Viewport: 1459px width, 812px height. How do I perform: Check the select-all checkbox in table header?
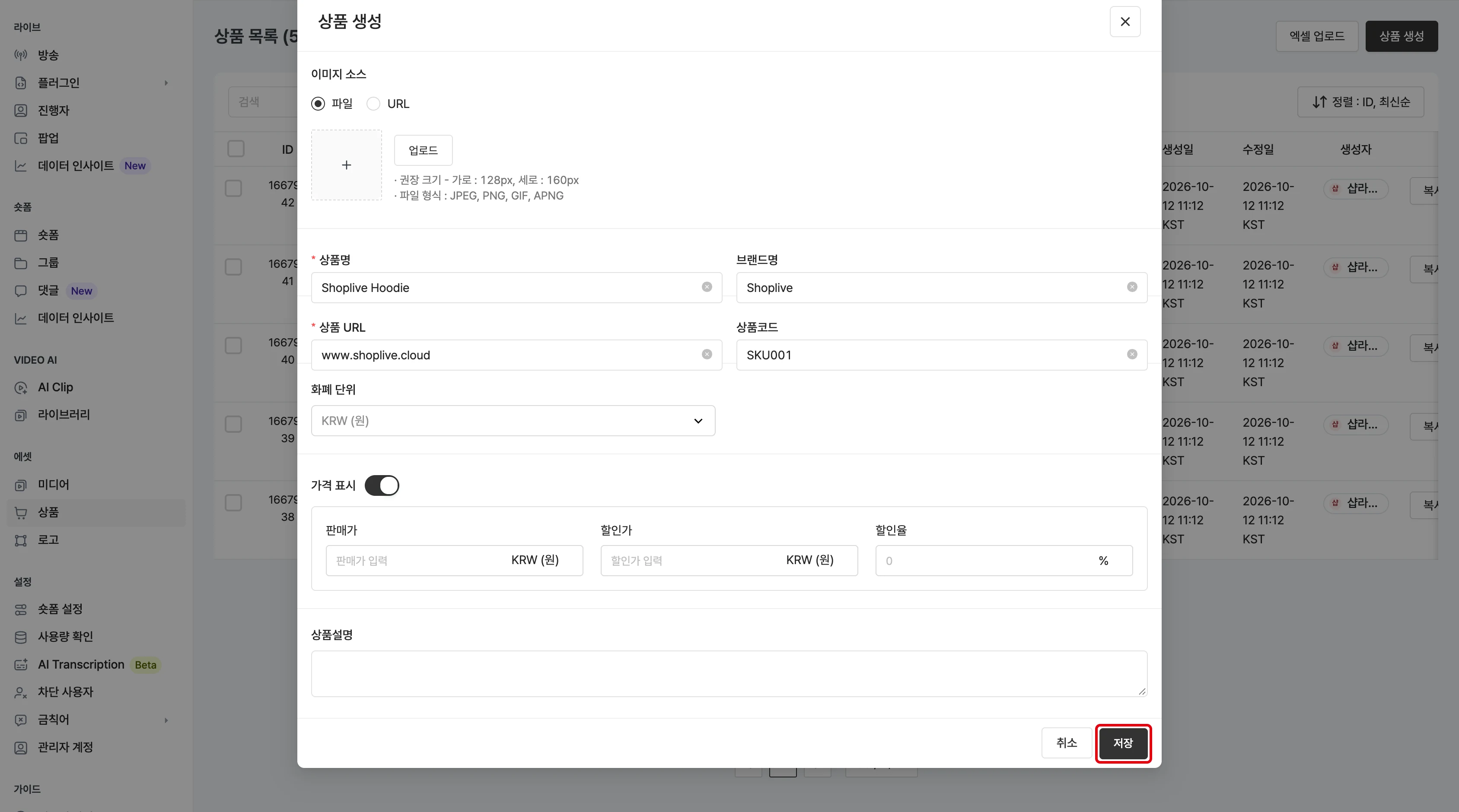236,149
